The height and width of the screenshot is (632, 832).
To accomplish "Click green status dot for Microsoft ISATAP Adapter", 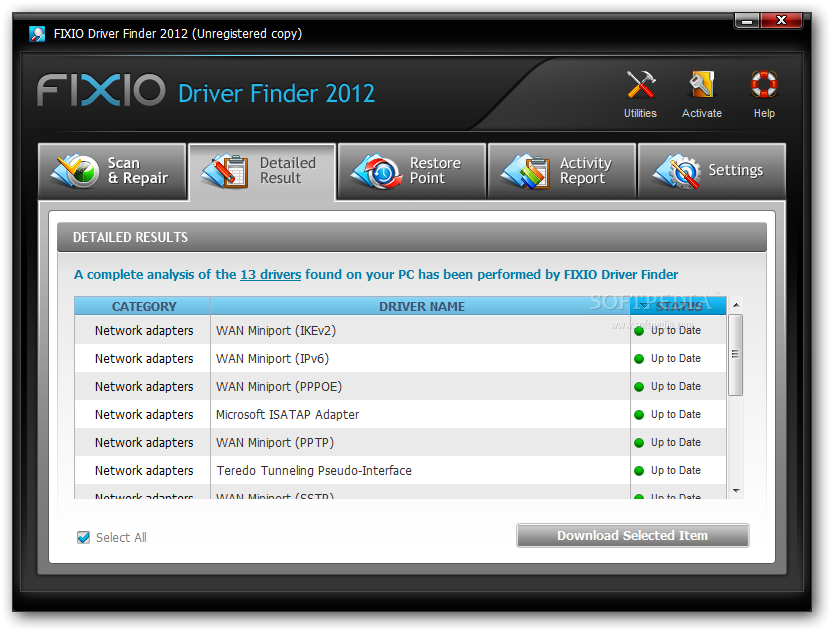I will pos(639,415).
